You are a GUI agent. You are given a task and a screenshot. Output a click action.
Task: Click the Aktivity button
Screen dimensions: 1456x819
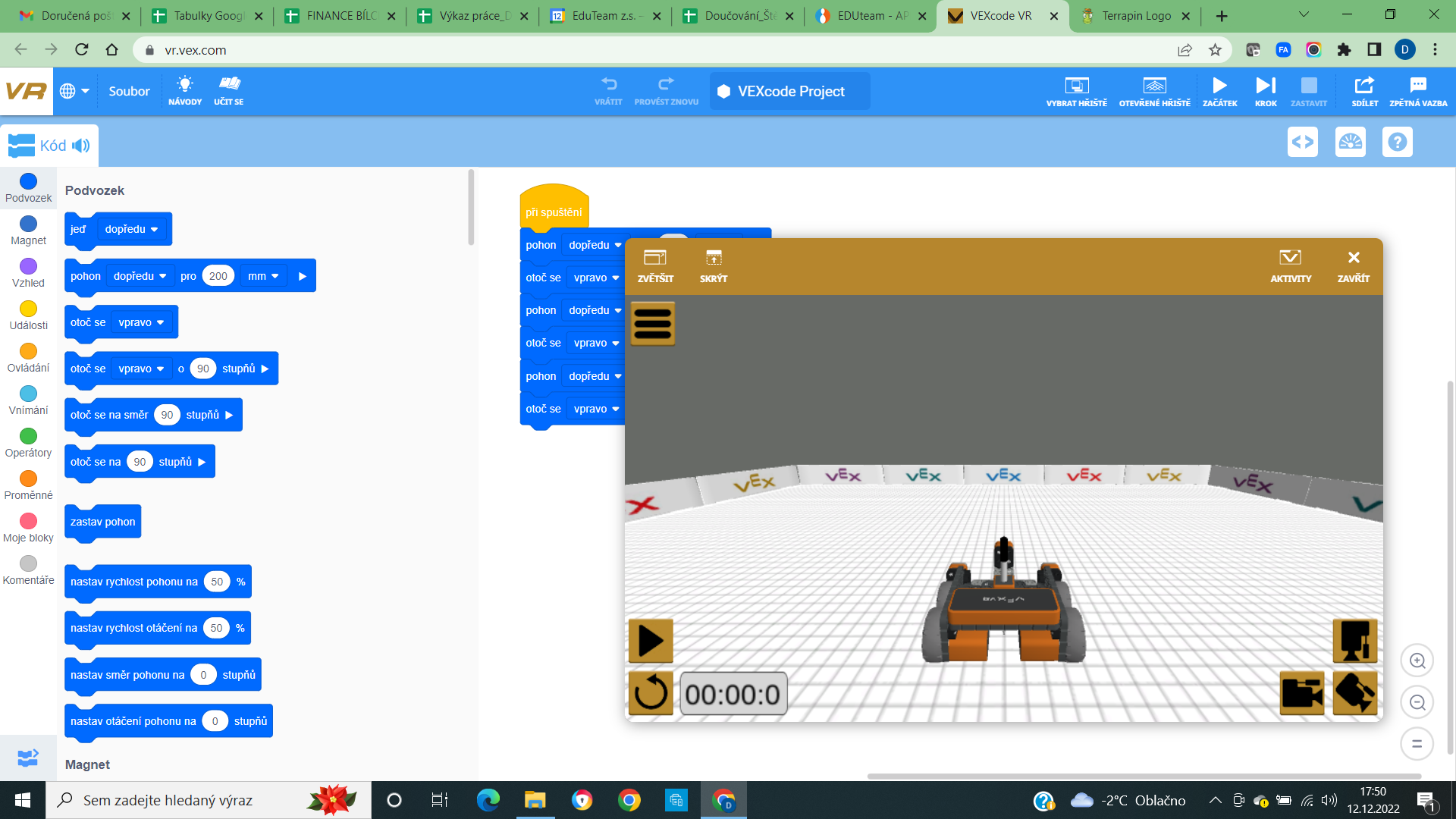click(1290, 265)
